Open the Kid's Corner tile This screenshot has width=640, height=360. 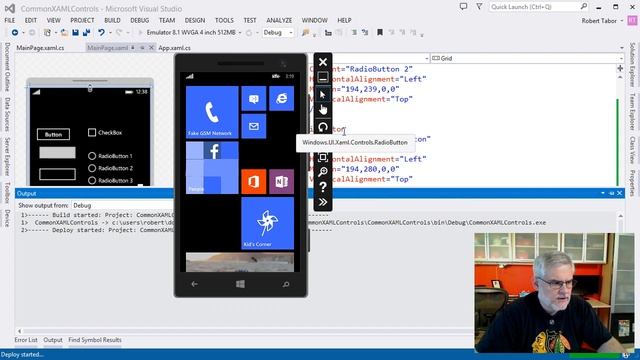[x=267, y=223]
